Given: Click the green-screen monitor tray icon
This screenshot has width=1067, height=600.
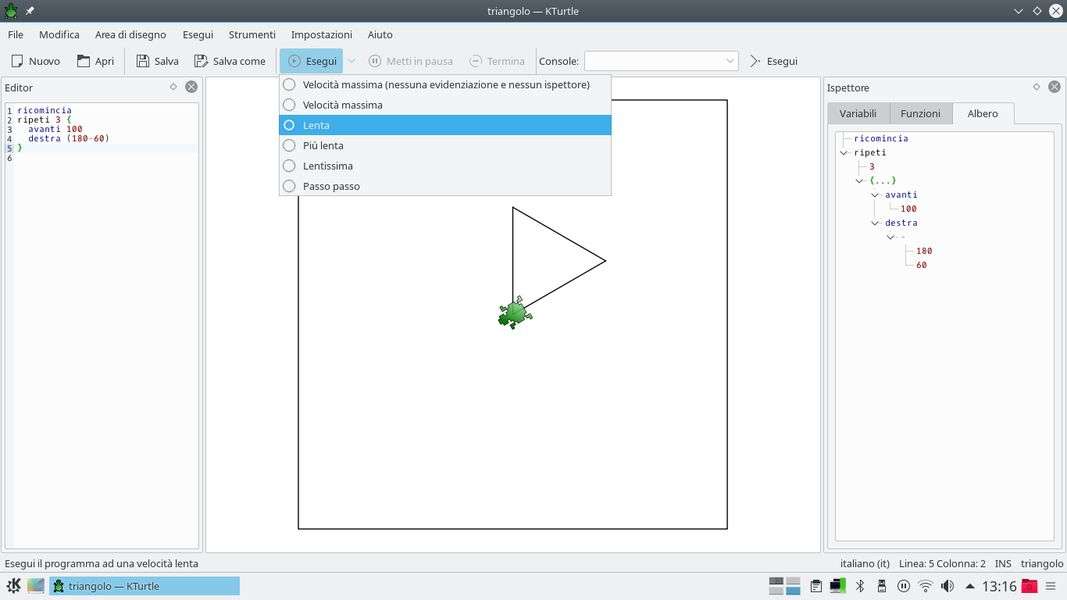Looking at the screenshot, I should [838, 586].
